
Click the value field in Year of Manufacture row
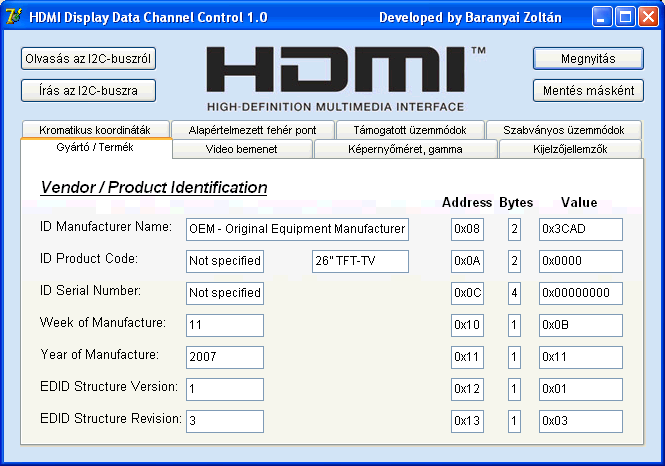[581, 357]
